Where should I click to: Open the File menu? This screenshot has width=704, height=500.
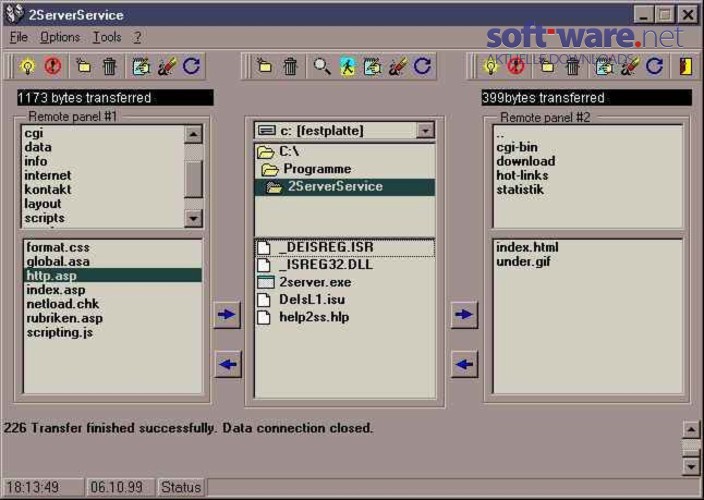[19, 37]
